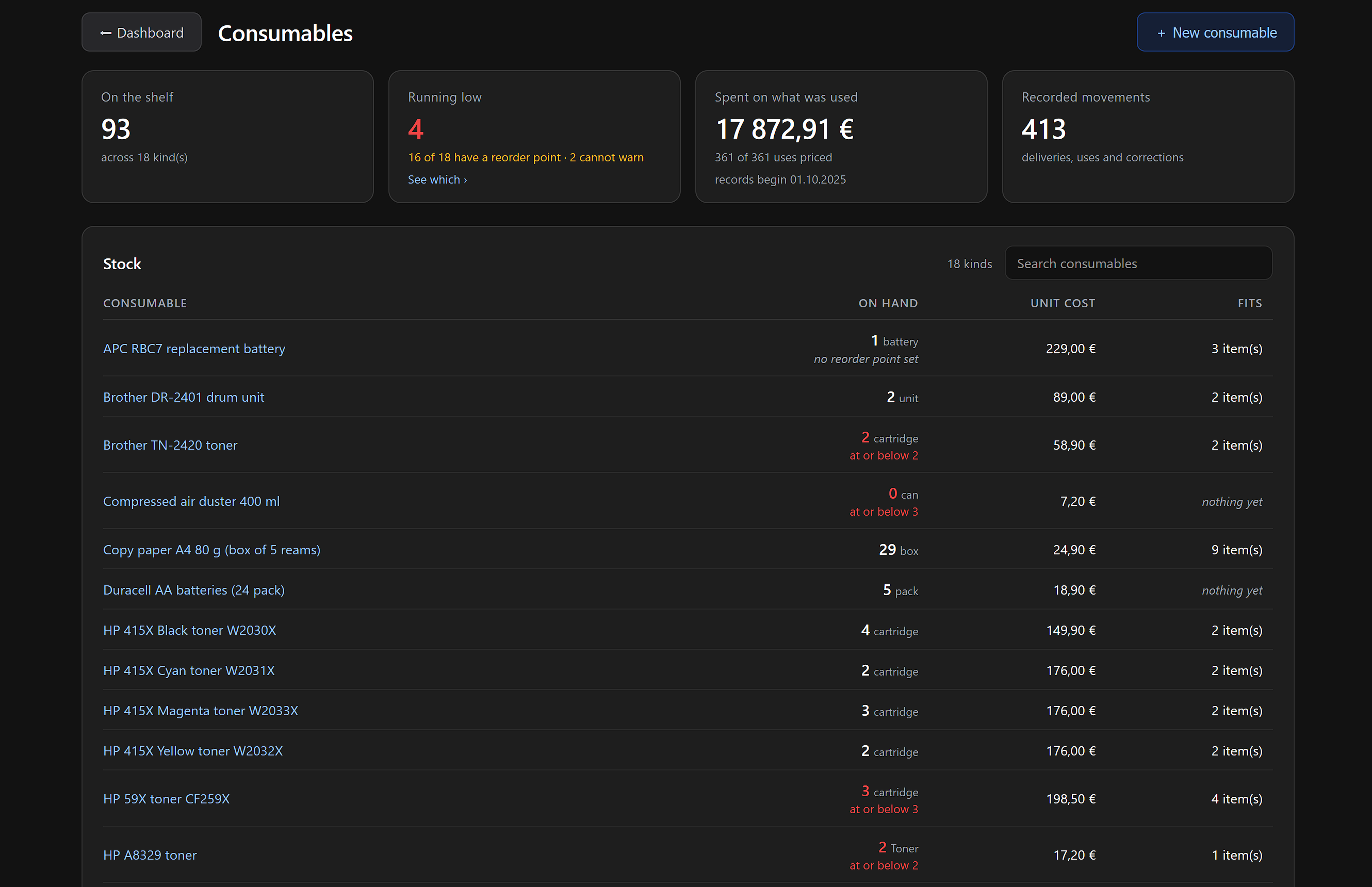
Task: Click '229,00 €' unit cost
Action: coord(1071,349)
